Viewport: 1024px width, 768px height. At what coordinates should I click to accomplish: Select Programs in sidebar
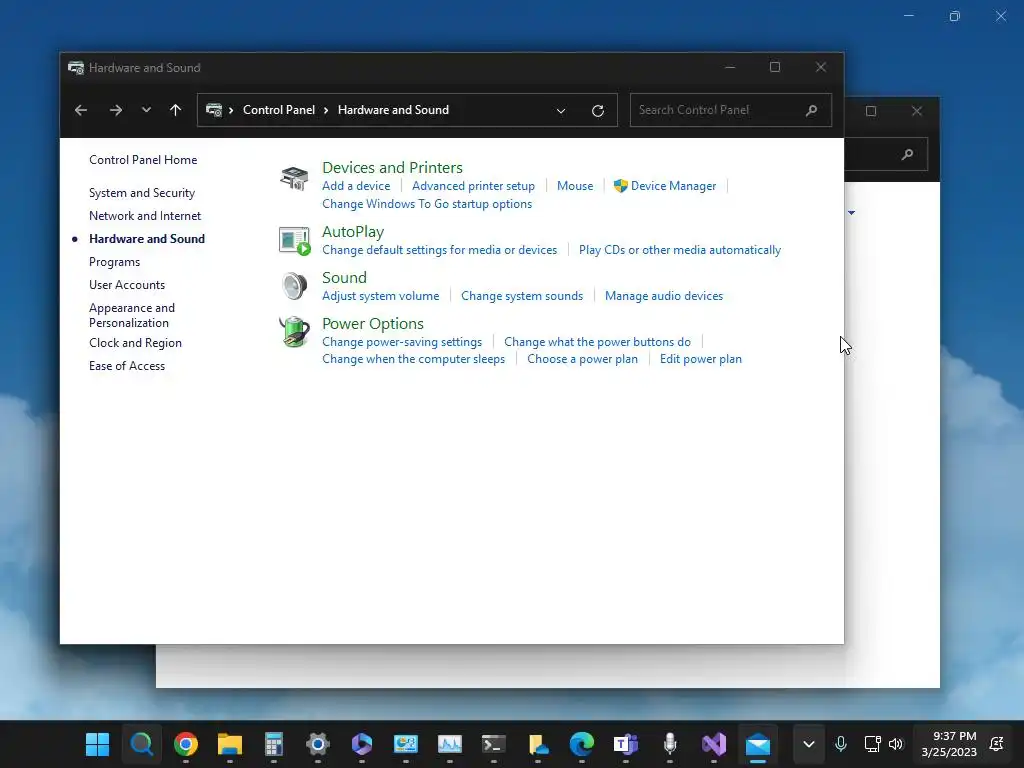pos(114,262)
